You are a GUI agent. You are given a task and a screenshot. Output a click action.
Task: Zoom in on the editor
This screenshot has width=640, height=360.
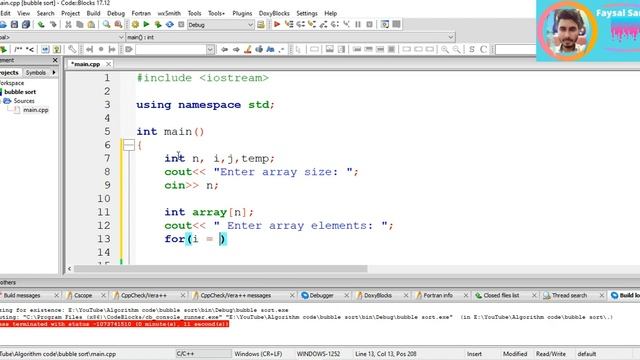[444, 49]
